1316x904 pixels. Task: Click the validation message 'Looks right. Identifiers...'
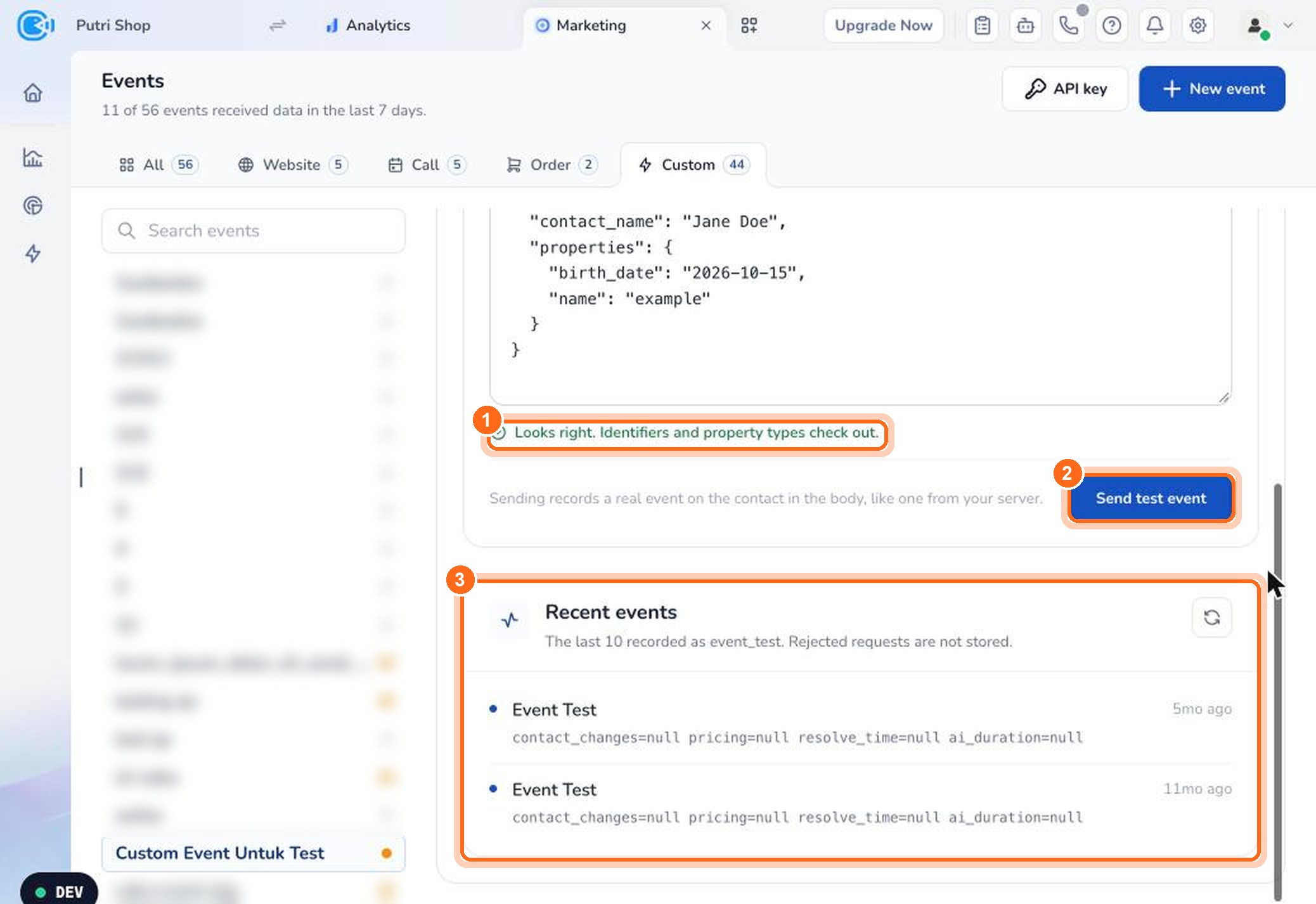695,433
